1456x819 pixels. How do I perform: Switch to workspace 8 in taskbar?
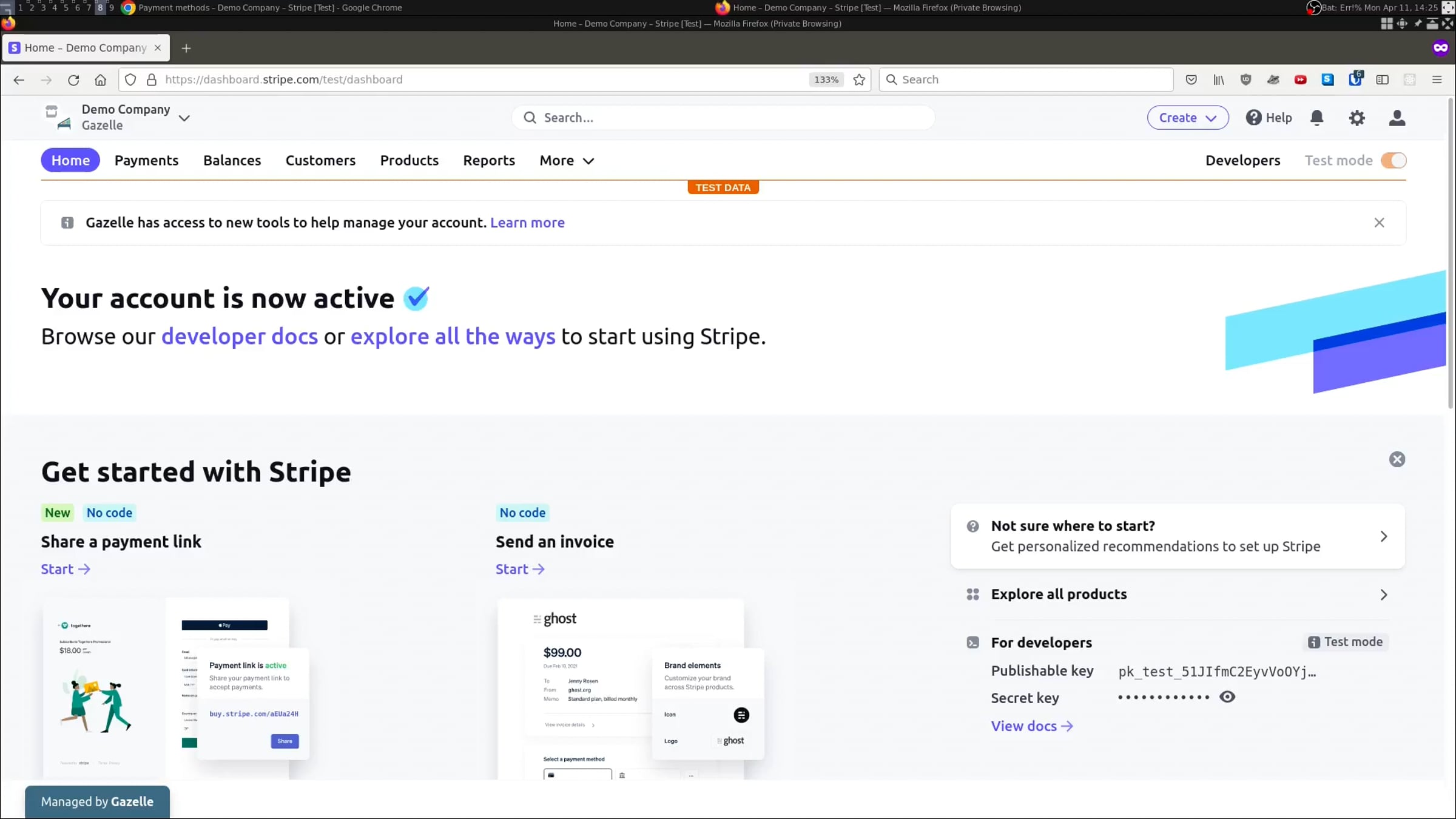(100, 7)
